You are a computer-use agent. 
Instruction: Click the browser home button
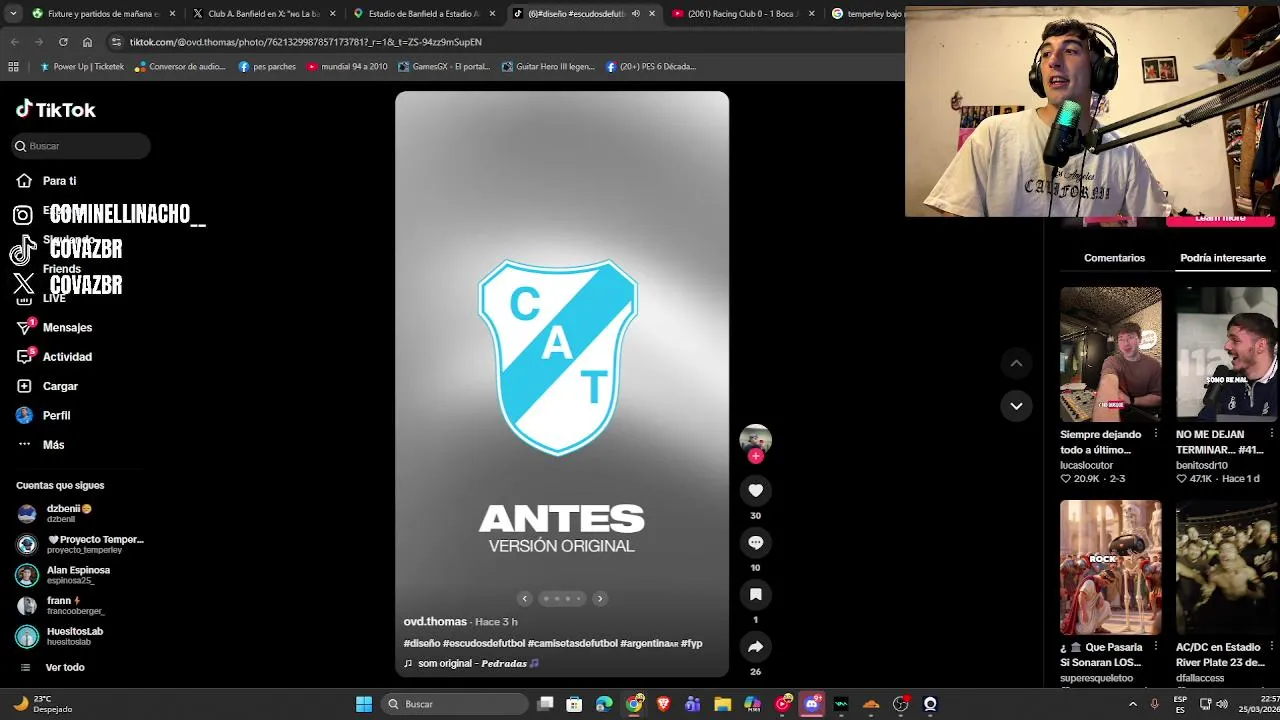click(x=87, y=42)
